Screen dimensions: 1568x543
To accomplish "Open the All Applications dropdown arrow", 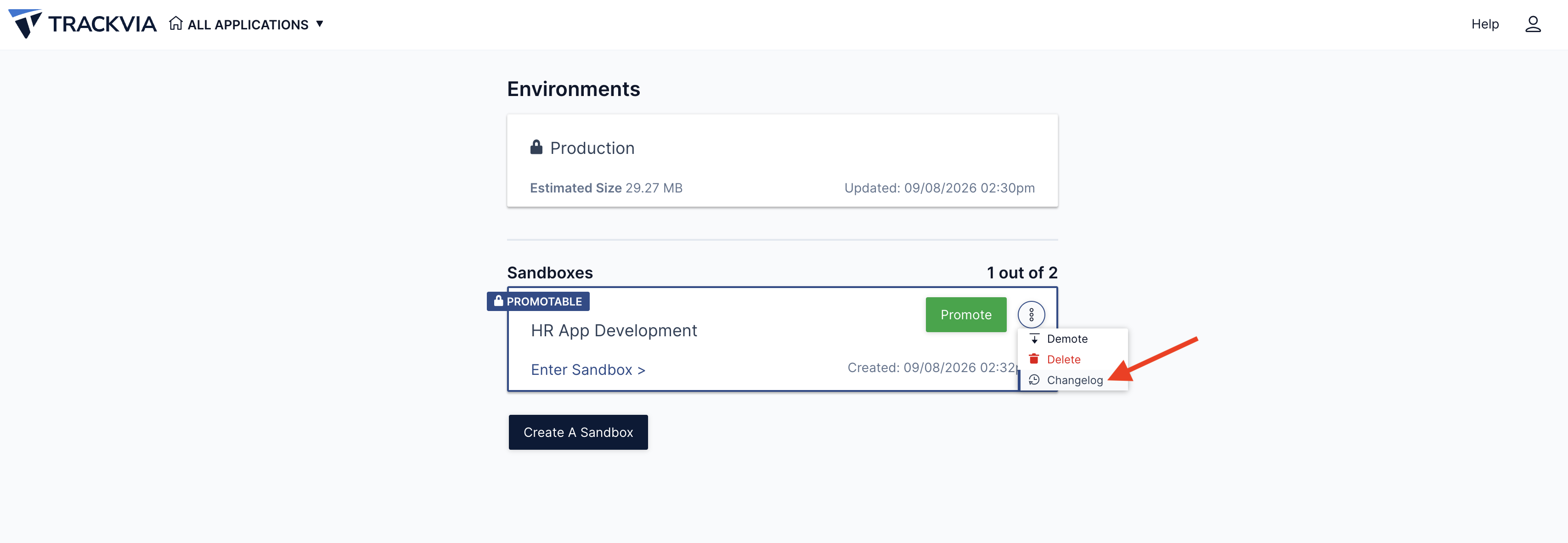I will tap(320, 24).
